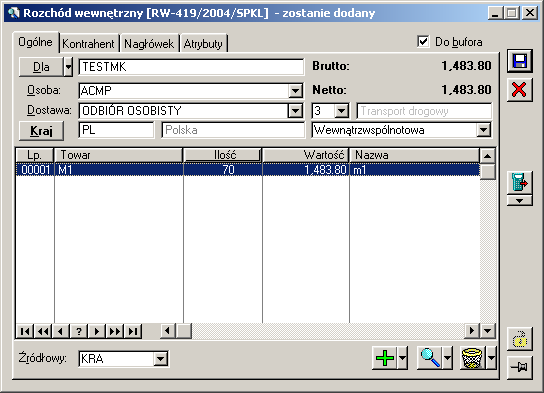Open the Kontrahent tab
This screenshot has height=393, width=544.
pyautogui.click(x=88, y=44)
